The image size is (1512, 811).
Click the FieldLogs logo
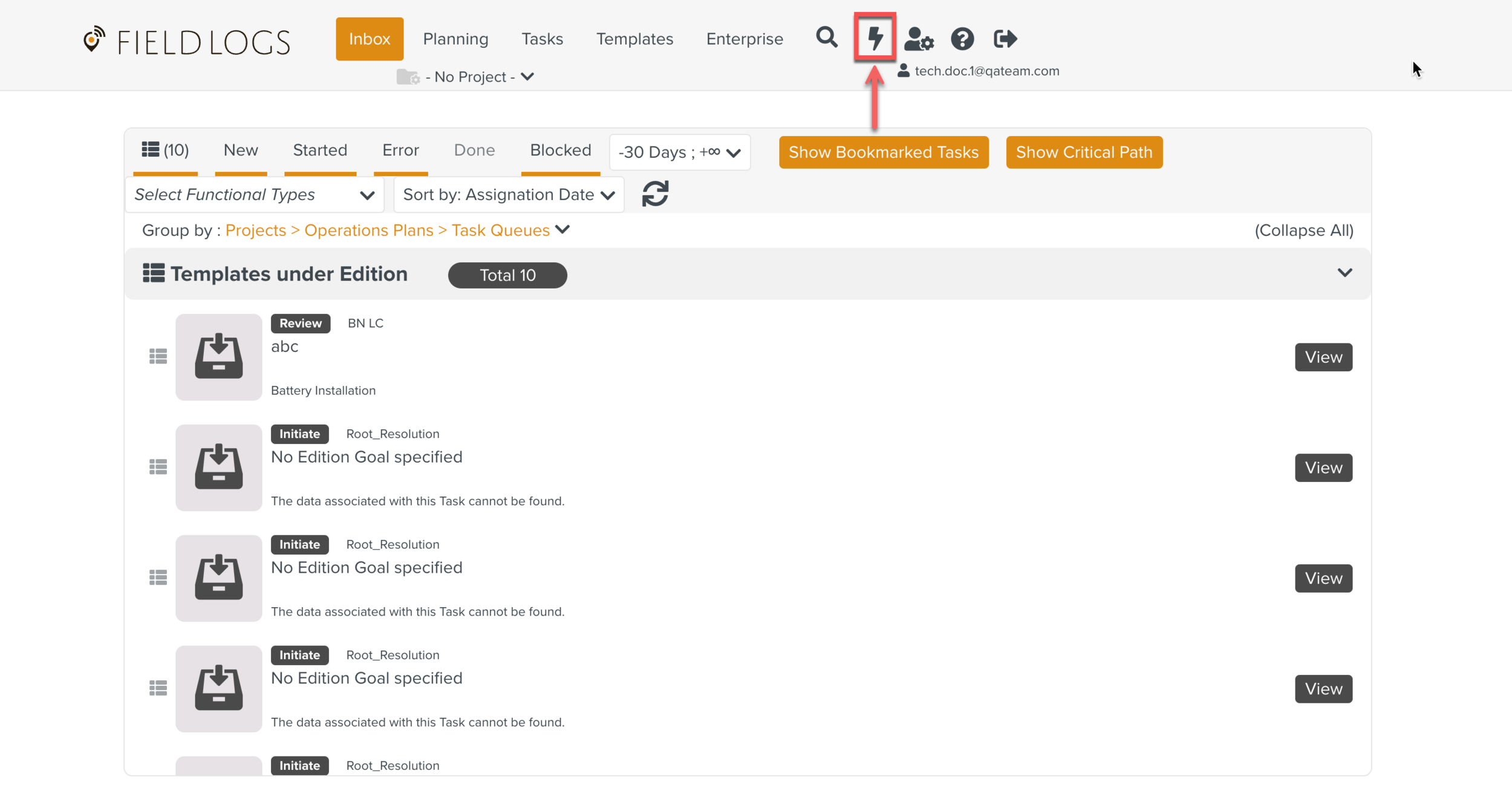click(186, 41)
